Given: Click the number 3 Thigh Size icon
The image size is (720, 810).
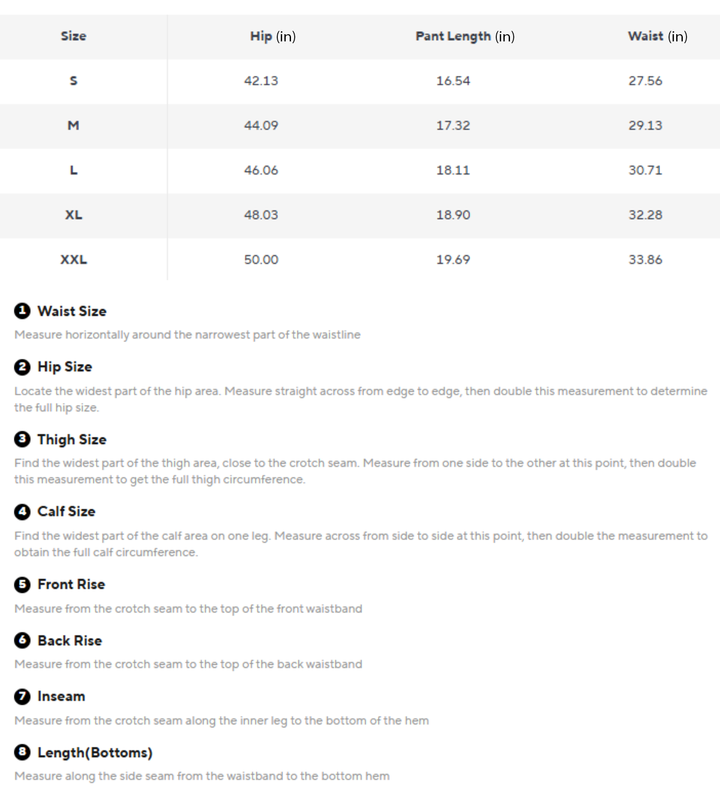Looking at the screenshot, I should point(22,440).
